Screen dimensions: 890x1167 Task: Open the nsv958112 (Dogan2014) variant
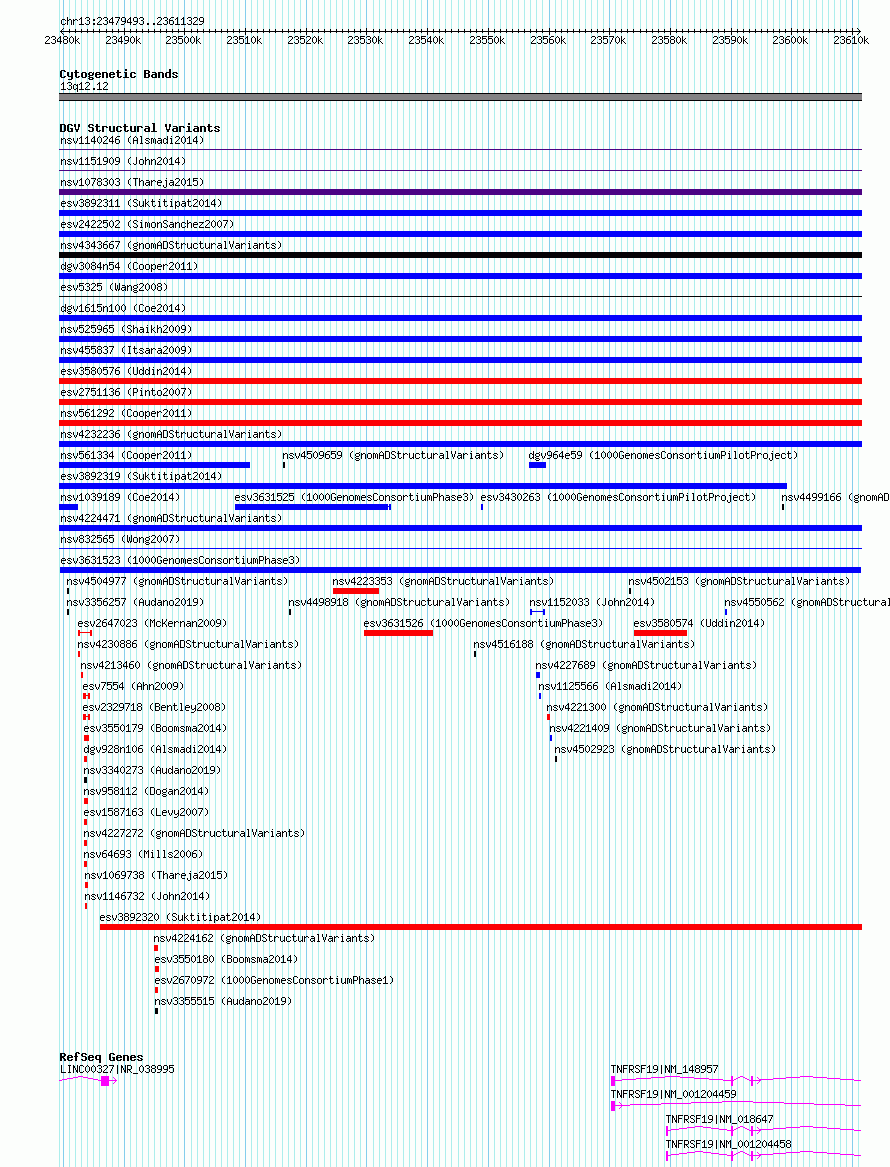(x=146, y=790)
